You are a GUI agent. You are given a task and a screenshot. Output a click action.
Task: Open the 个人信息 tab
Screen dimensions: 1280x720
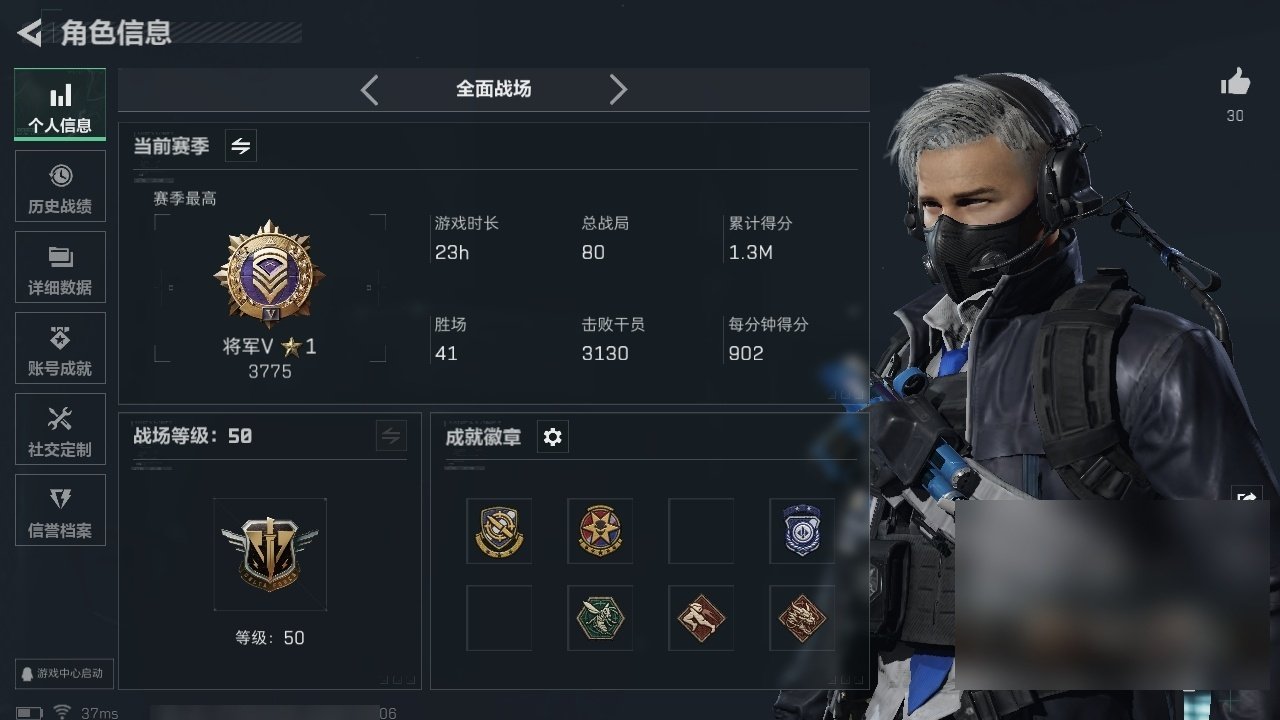(x=60, y=105)
